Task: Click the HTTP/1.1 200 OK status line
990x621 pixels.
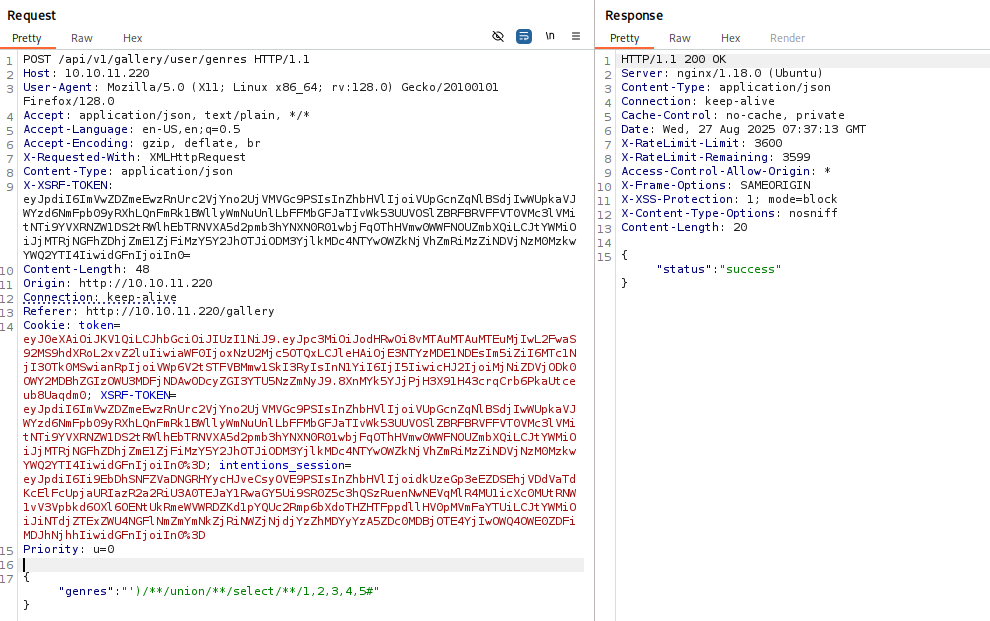Action: click(x=674, y=59)
